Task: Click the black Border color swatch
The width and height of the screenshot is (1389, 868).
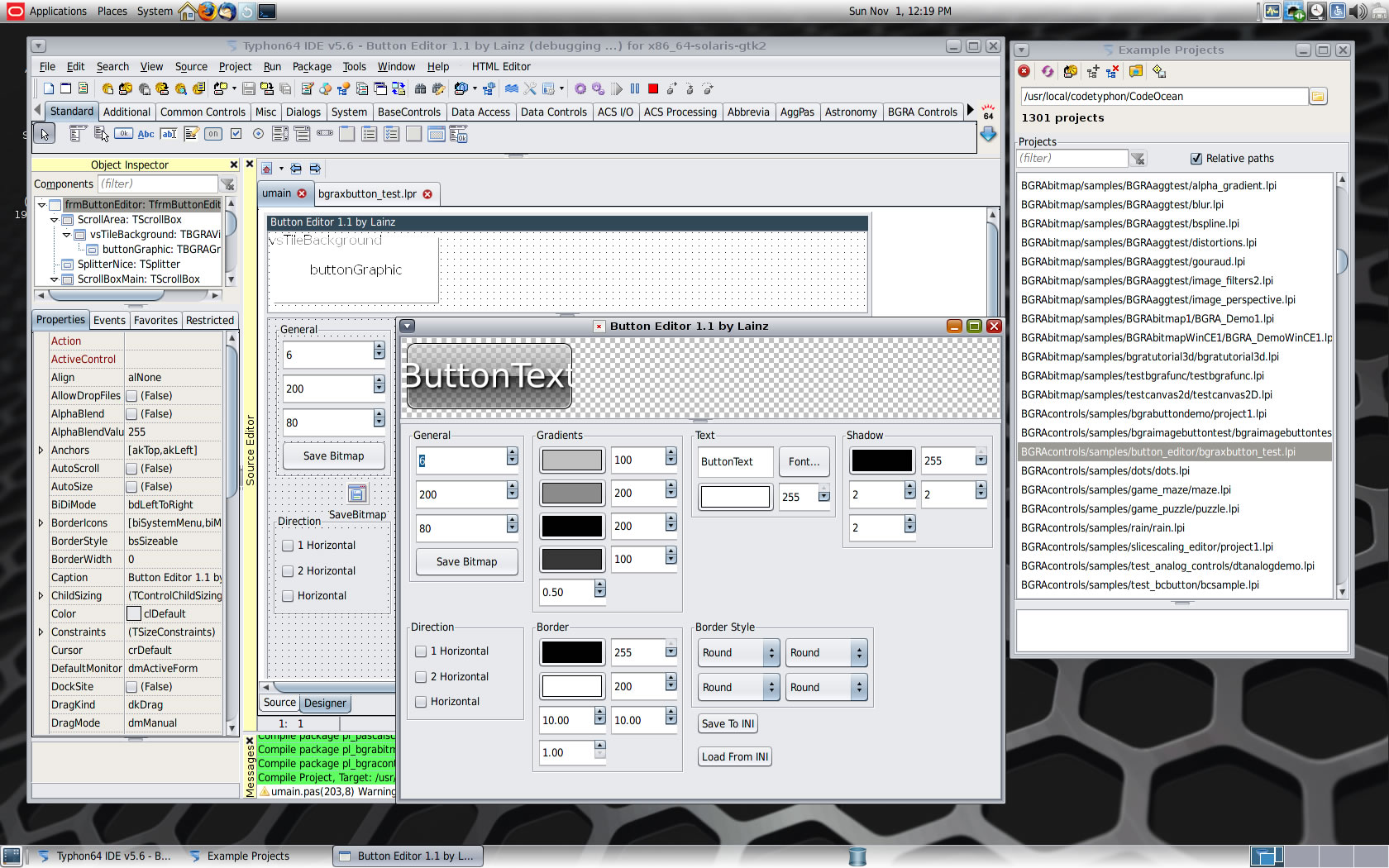Action: click(572, 653)
